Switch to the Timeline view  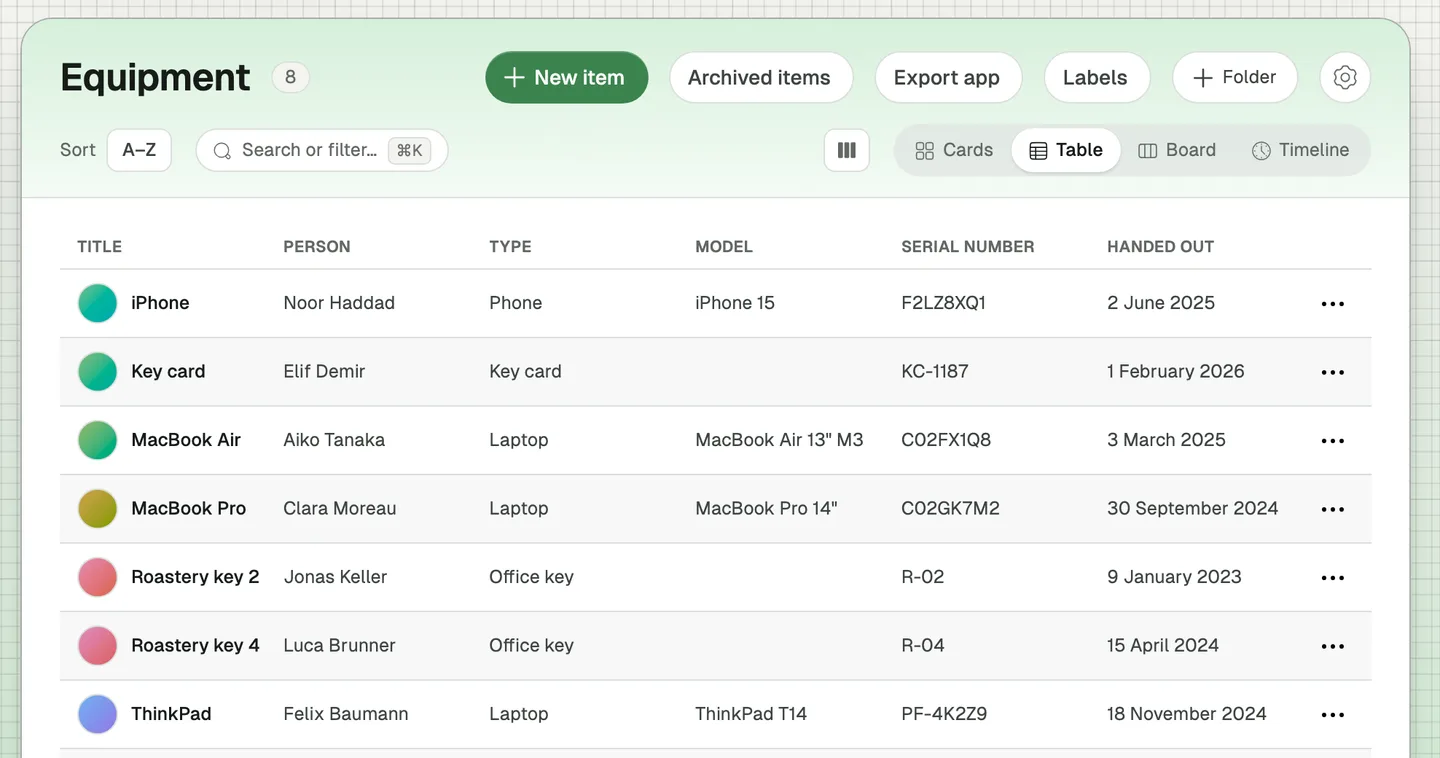pyautogui.click(x=1300, y=150)
